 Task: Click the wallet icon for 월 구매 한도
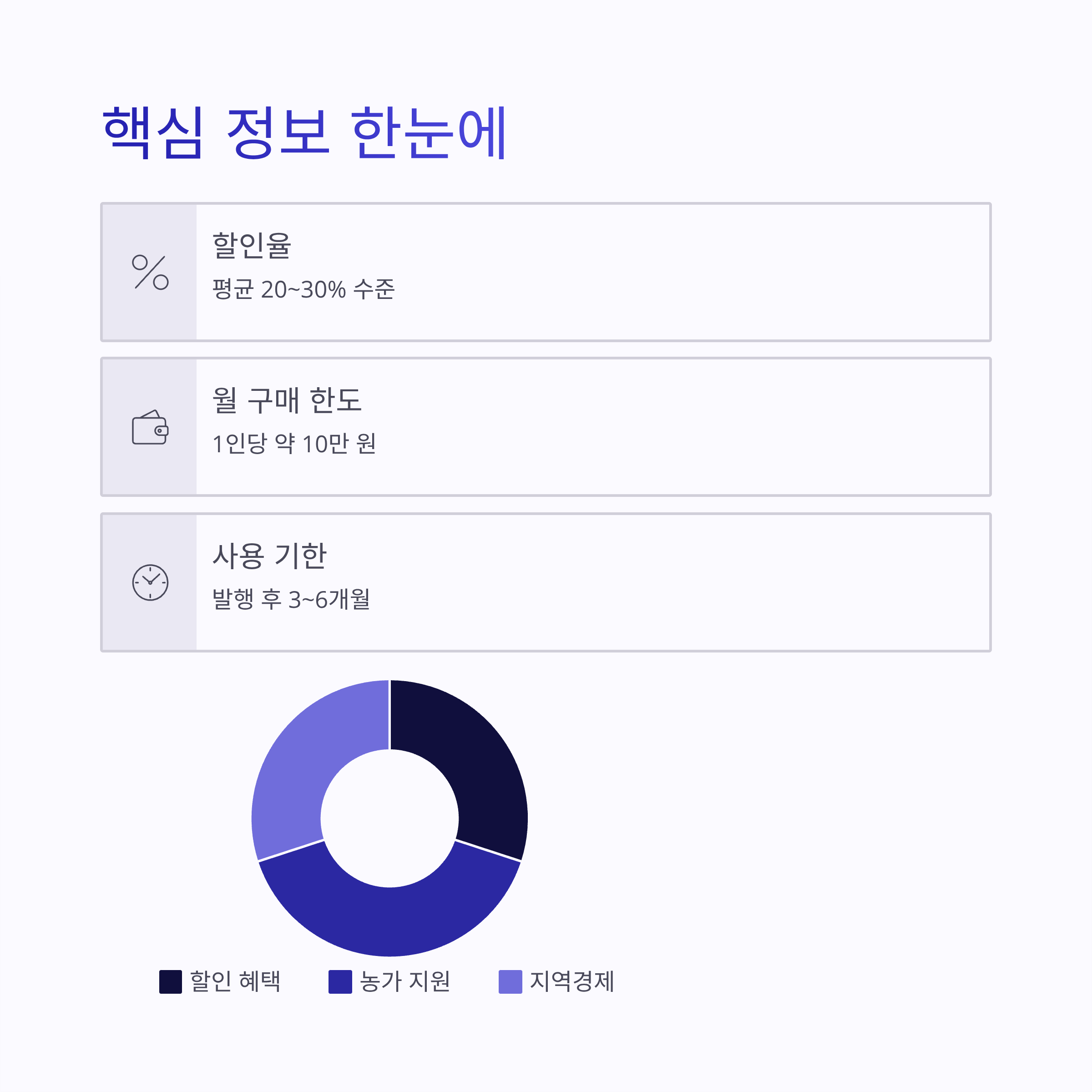click(x=150, y=427)
